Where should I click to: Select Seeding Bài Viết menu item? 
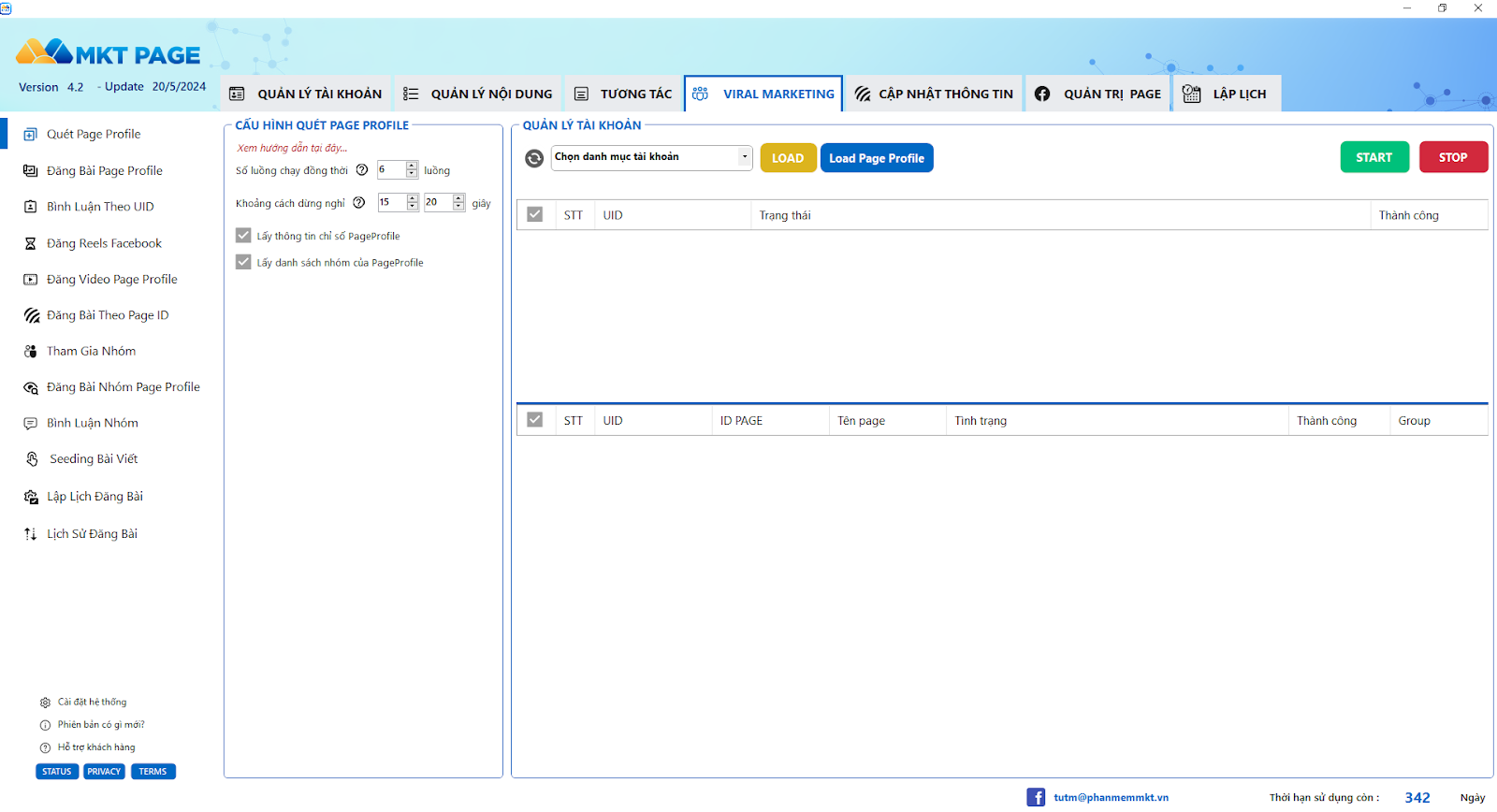point(94,458)
